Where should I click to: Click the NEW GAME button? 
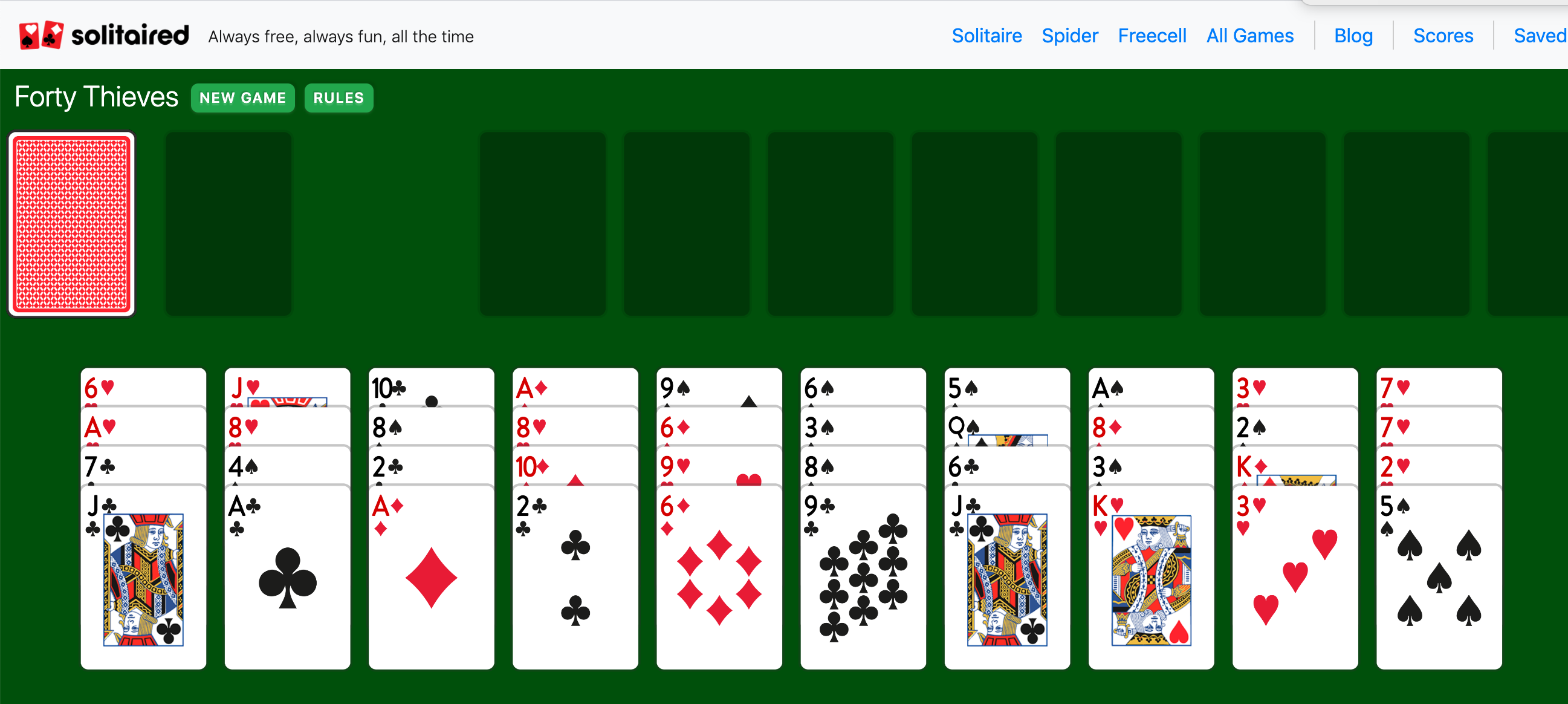click(243, 97)
